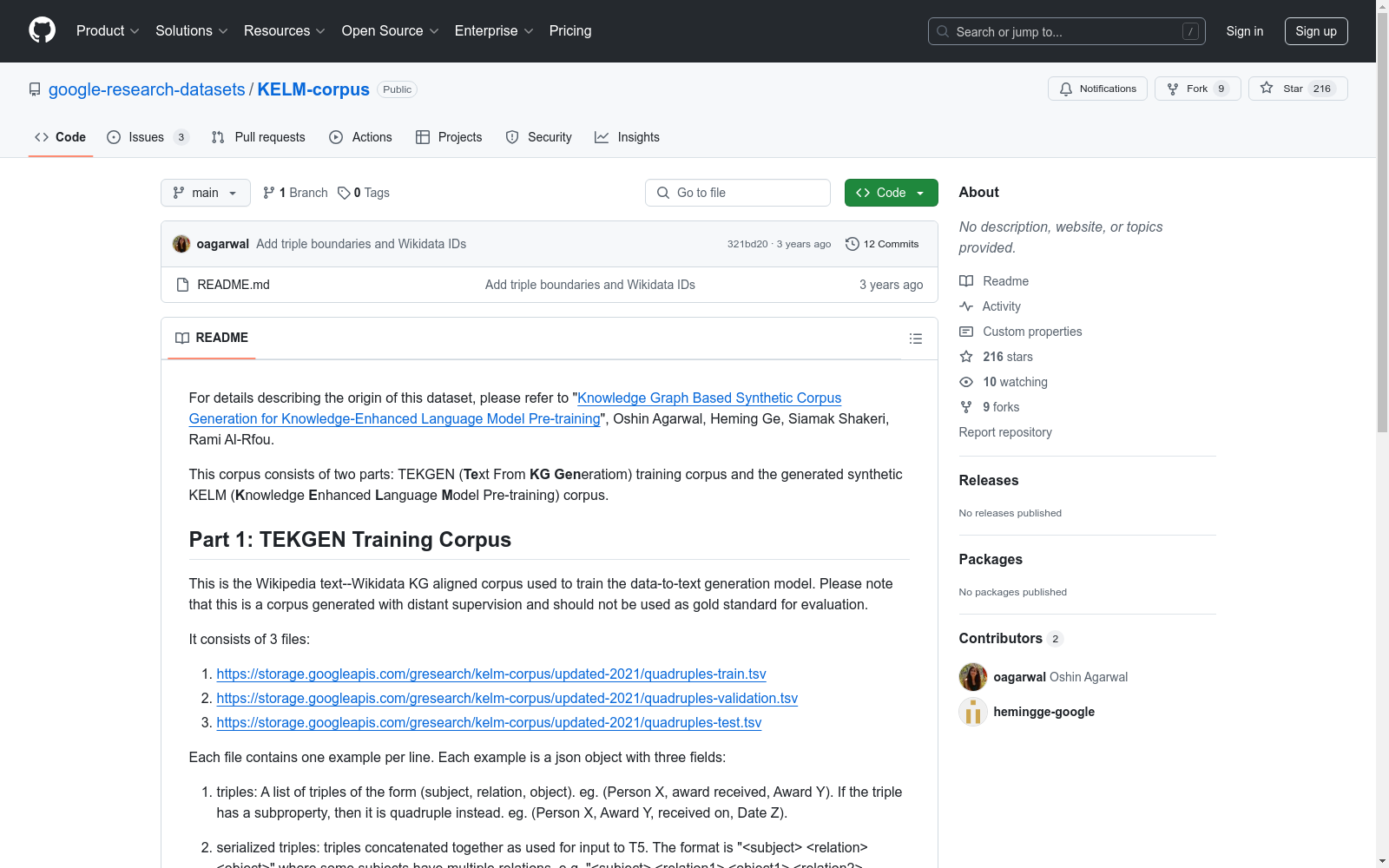Image resolution: width=1389 pixels, height=868 pixels.
Task: Open the GitHub homepage logo
Action: (42, 30)
